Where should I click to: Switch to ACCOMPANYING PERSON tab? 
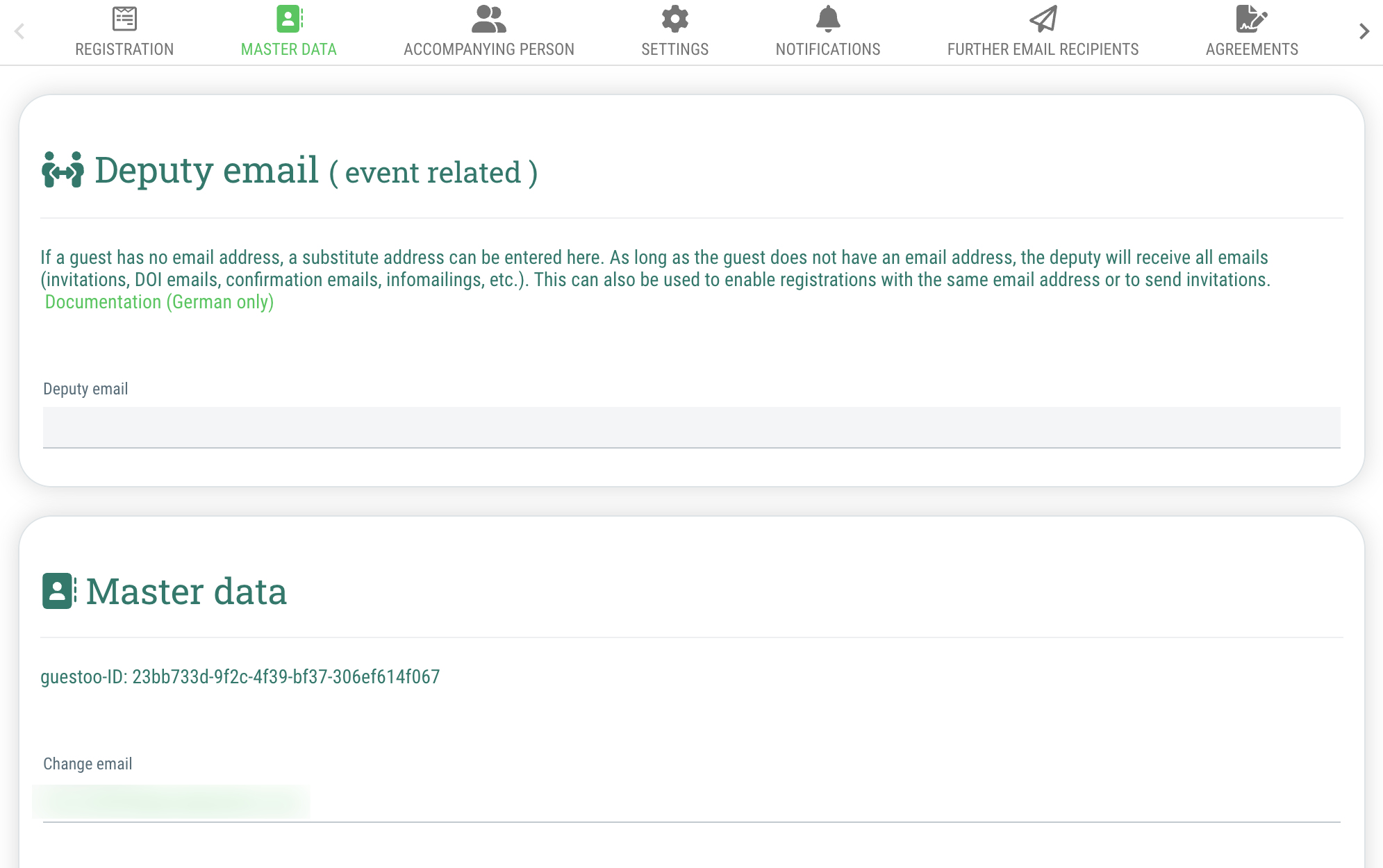(x=489, y=49)
